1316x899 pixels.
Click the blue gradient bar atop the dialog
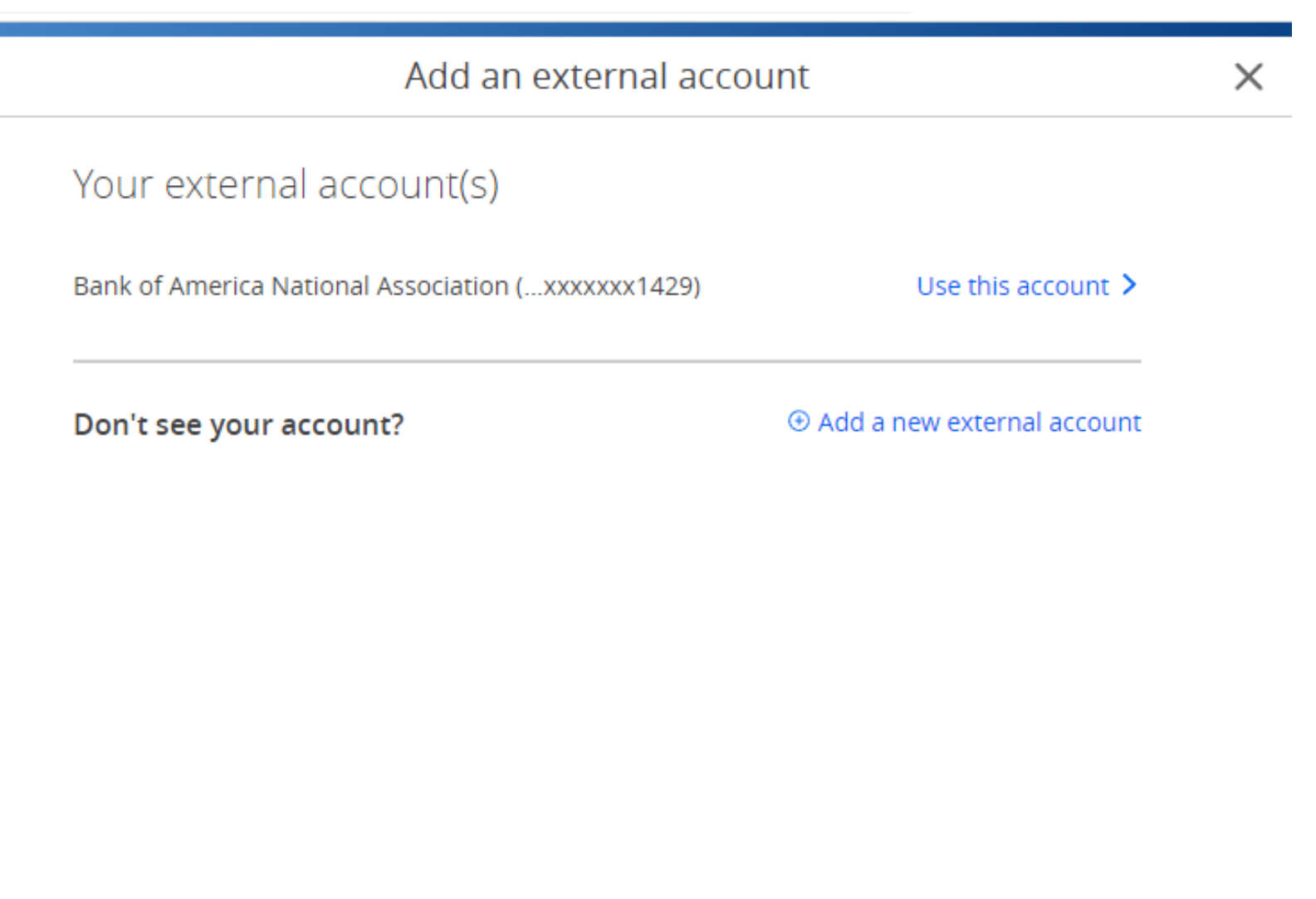645,30
